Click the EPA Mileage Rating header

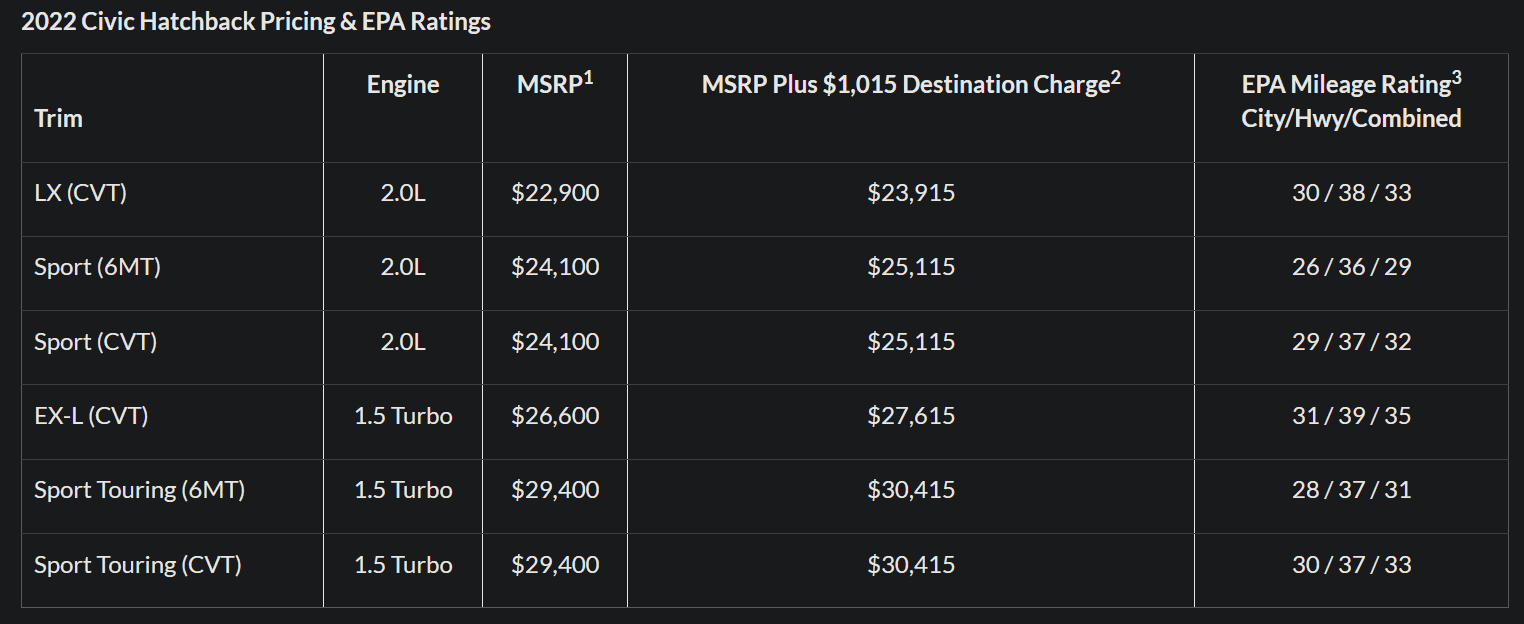(x=1351, y=100)
